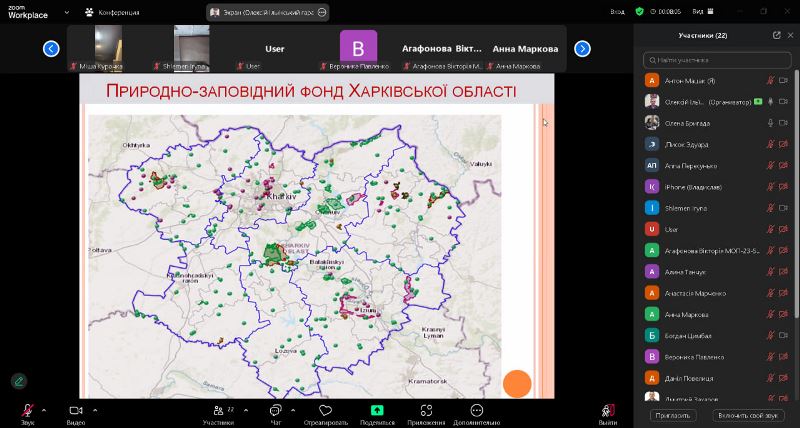Click the green annotation pencil icon
The width and height of the screenshot is (800, 428).
pyautogui.click(x=19, y=381)
